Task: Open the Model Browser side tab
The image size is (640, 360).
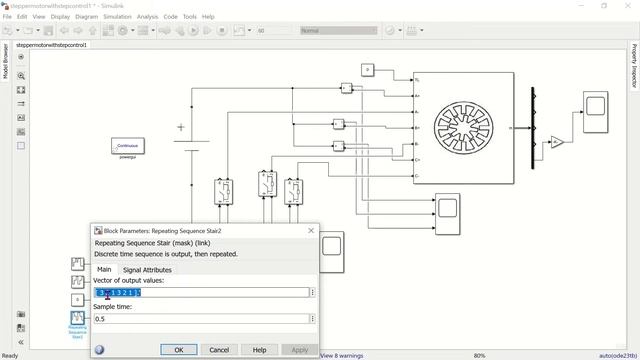Action: 5,61
